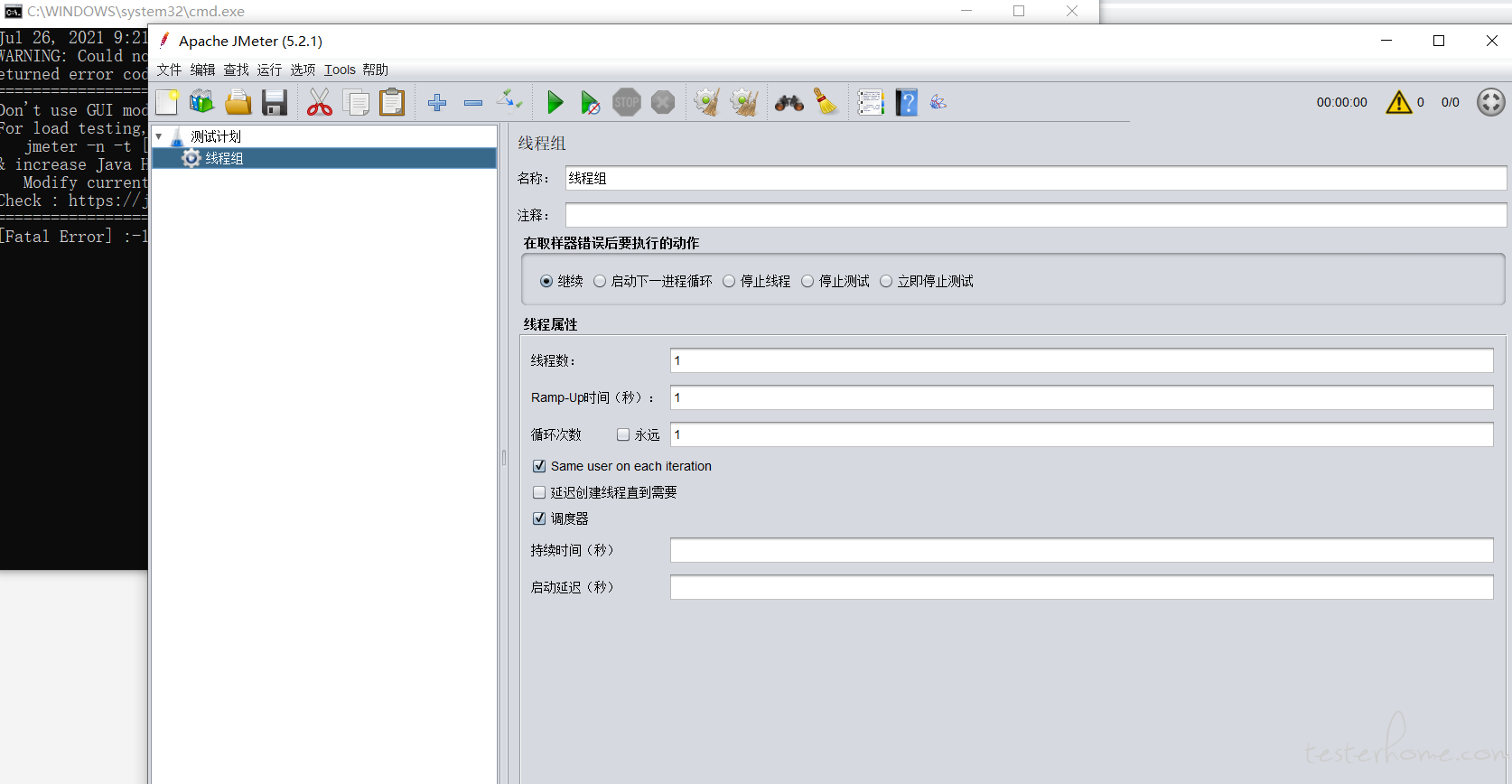This screenshot has width=1512, height=784.
Task: Click the 启动延迟 startup delay field
Action: tap(1081, 587)
